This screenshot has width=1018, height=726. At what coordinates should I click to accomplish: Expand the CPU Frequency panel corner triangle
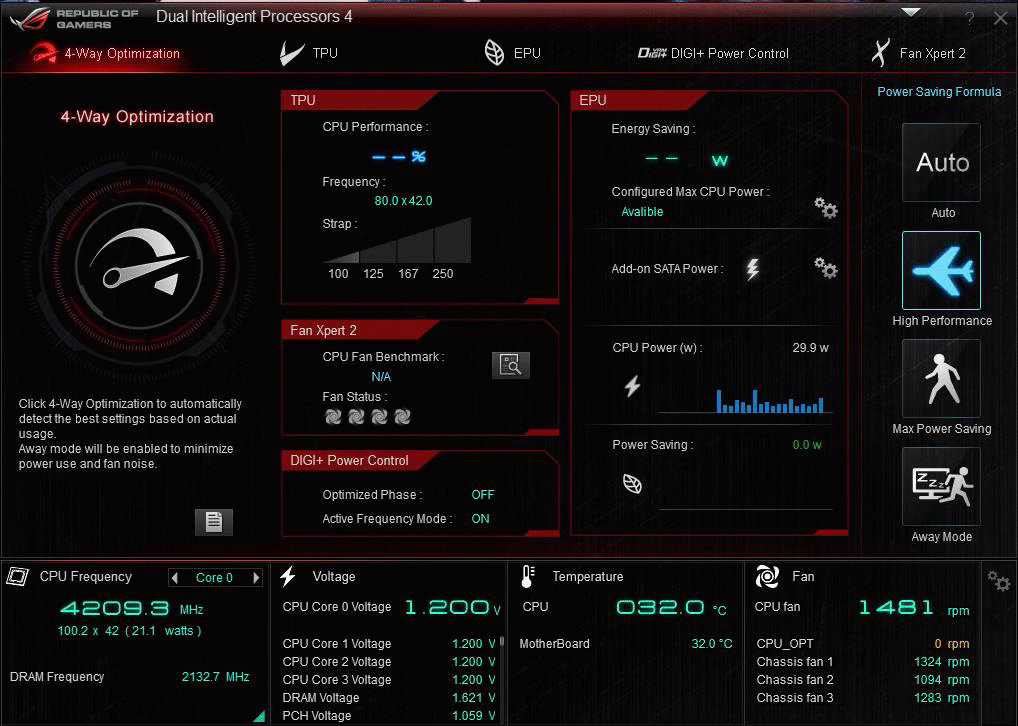(260, 716)
